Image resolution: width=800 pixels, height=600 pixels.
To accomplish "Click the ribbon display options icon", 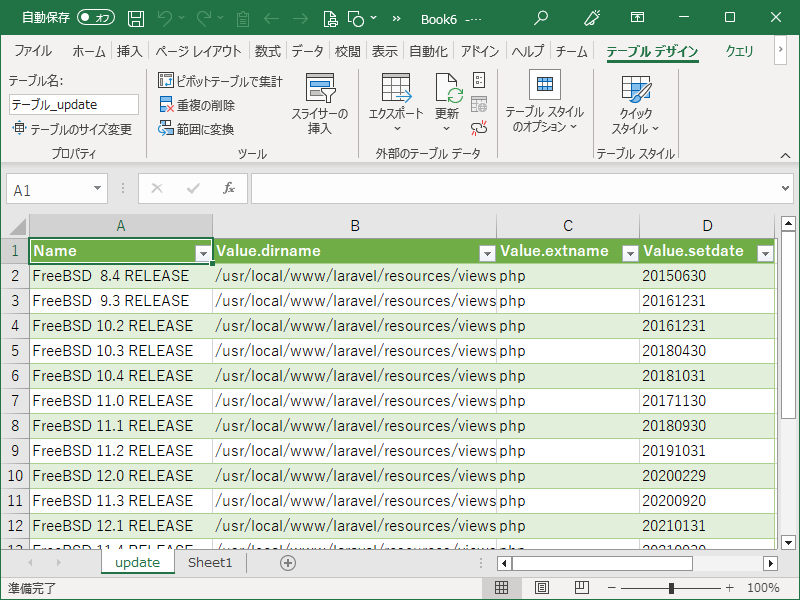I will 637,17.
